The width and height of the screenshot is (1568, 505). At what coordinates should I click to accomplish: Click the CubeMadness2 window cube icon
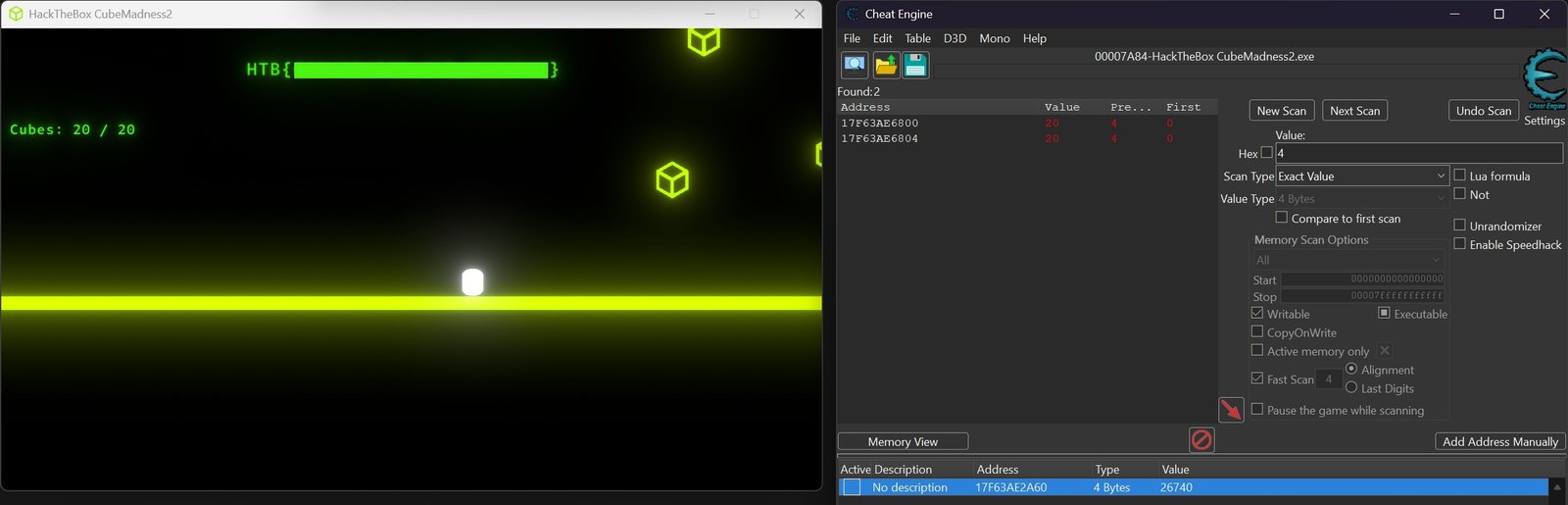[x=16, y=14]
